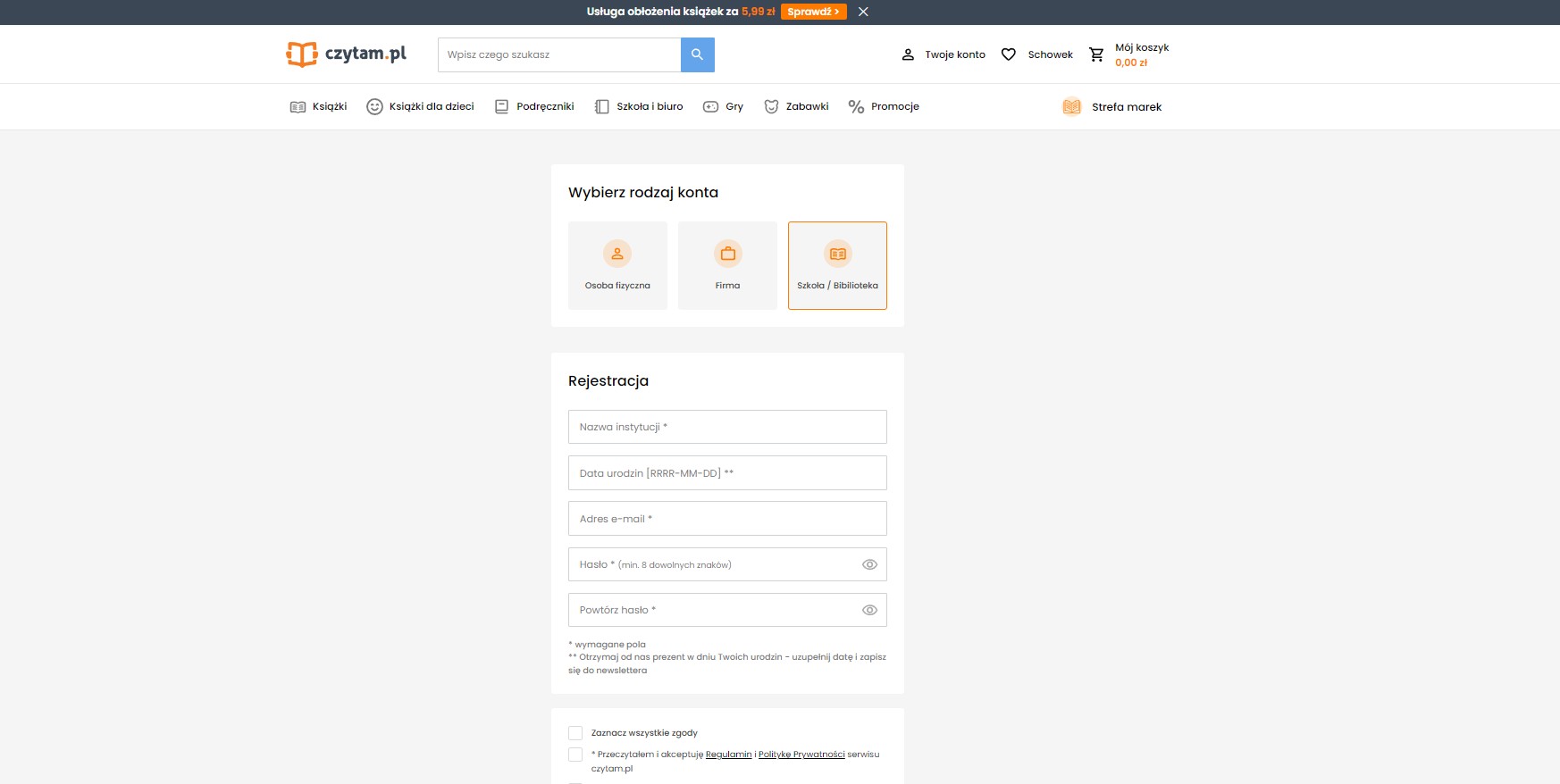
Task: Open the Gry category
Action: [723, 106]
